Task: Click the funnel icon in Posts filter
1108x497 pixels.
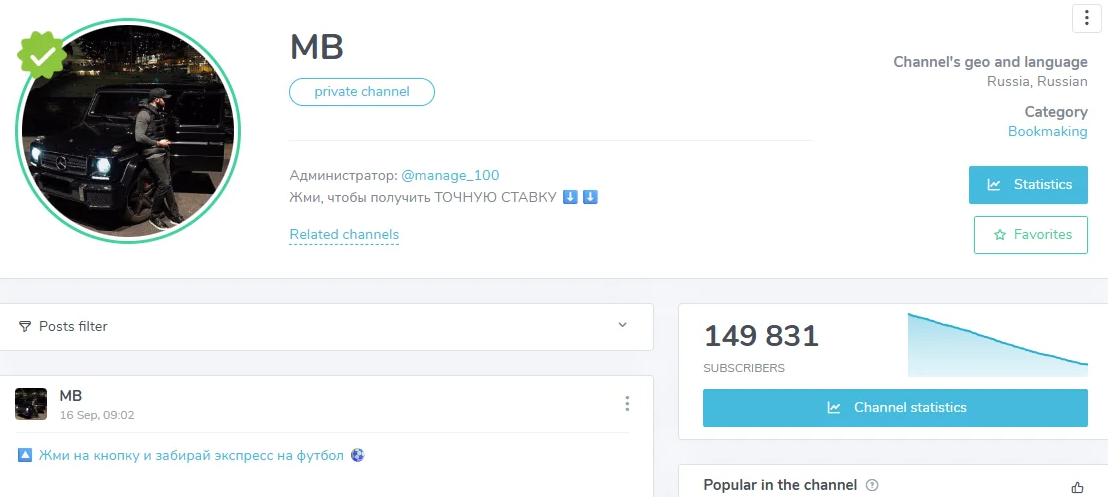Action: [x=25, y=327]
